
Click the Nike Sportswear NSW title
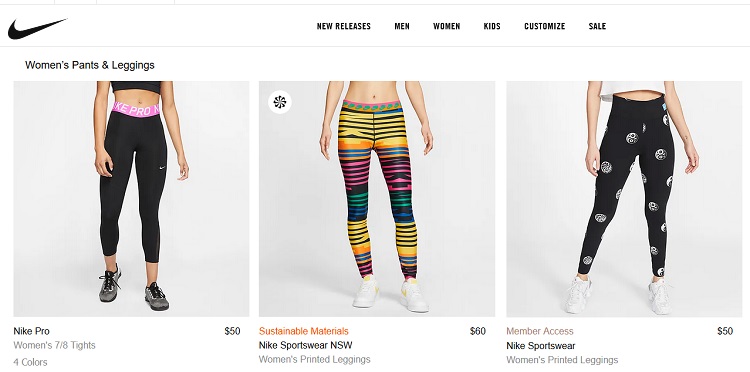point(306,345)
